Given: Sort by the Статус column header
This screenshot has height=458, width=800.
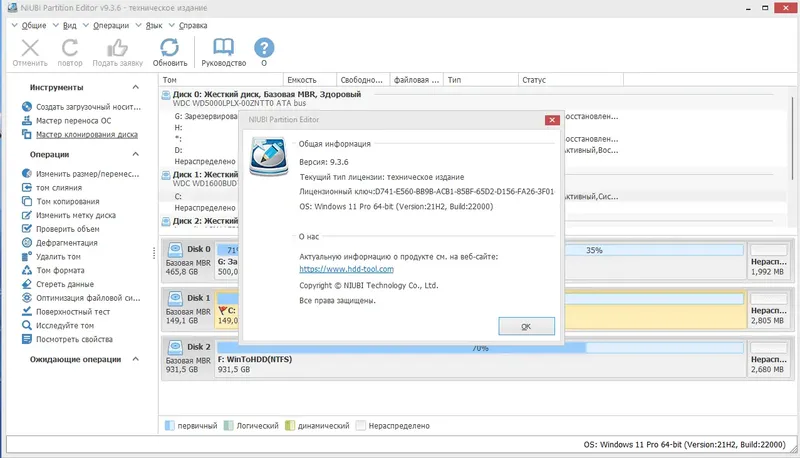Looking at the screenshot, I should [x=570, y=80].
